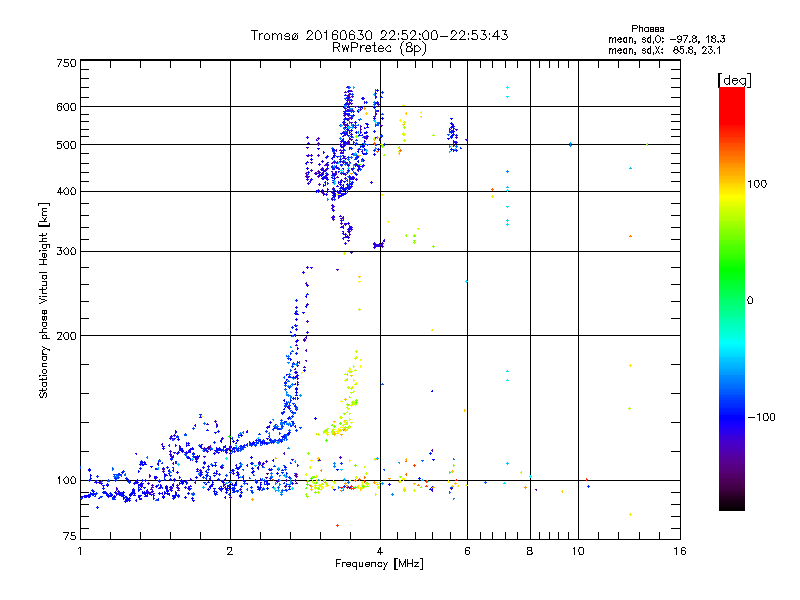The image size is (800, 600).
Task: Click the '4' frequency axis tick label
Action: pyautogui.click(x=380, y=551)
